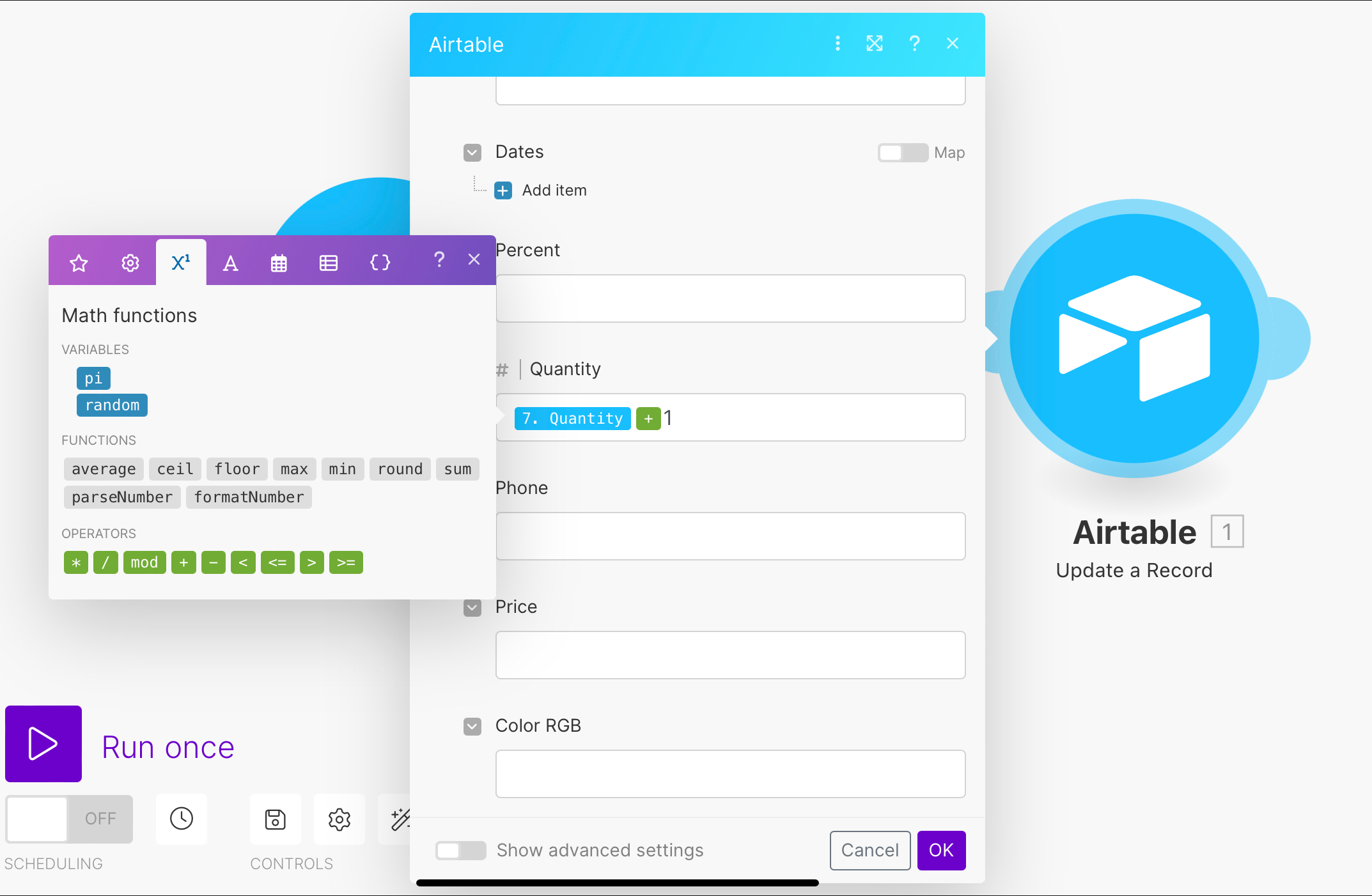Expand the Airtable dialog to fullscreen
The width and height of the screenshot is (1372, 896).
pos(875,43)
